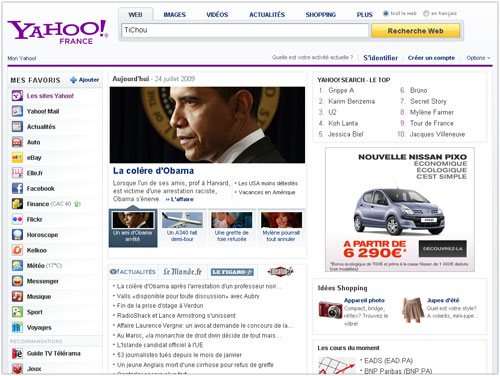The height and width of the screenshot is (376, 500).
Task: Select the Web search tab
Action: [x=135, y=15]
